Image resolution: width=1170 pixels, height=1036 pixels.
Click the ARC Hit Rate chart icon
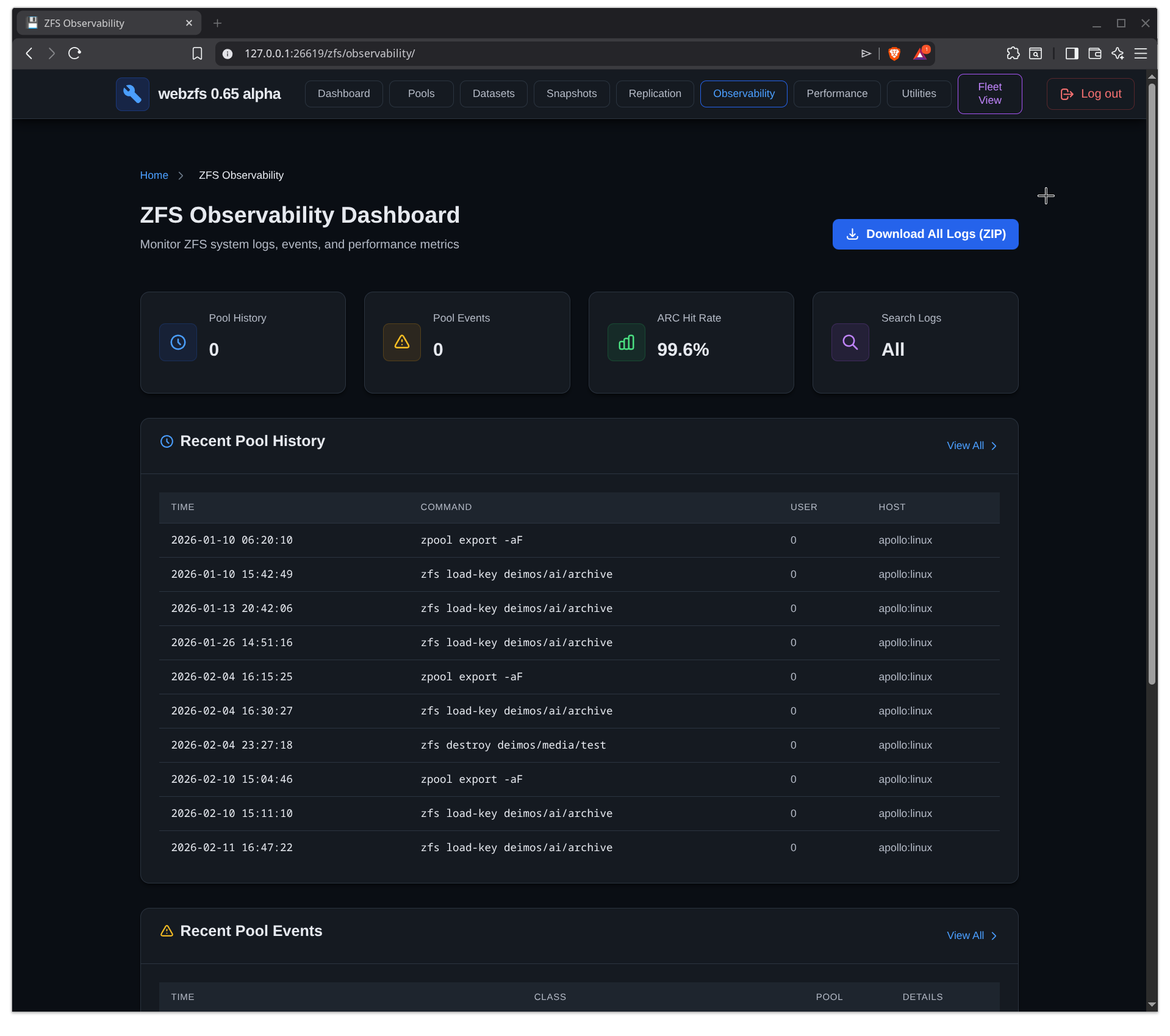[x=626, y=342]
